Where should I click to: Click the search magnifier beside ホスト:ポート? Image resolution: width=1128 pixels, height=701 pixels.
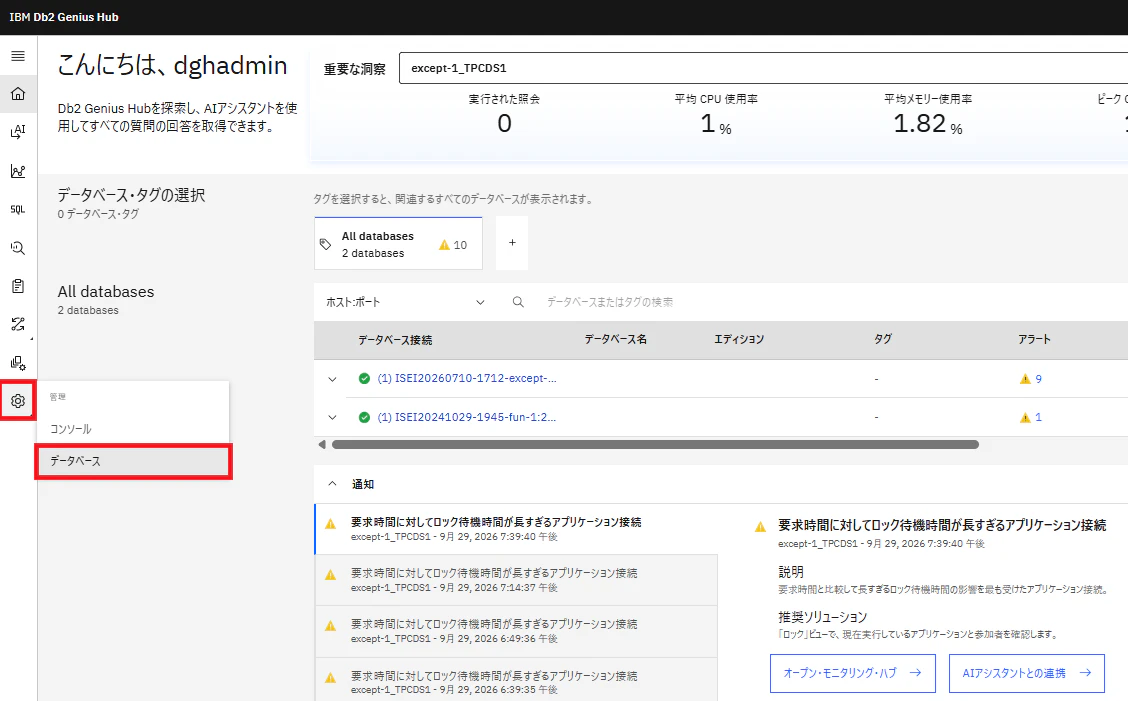click(x=518, y=302)
